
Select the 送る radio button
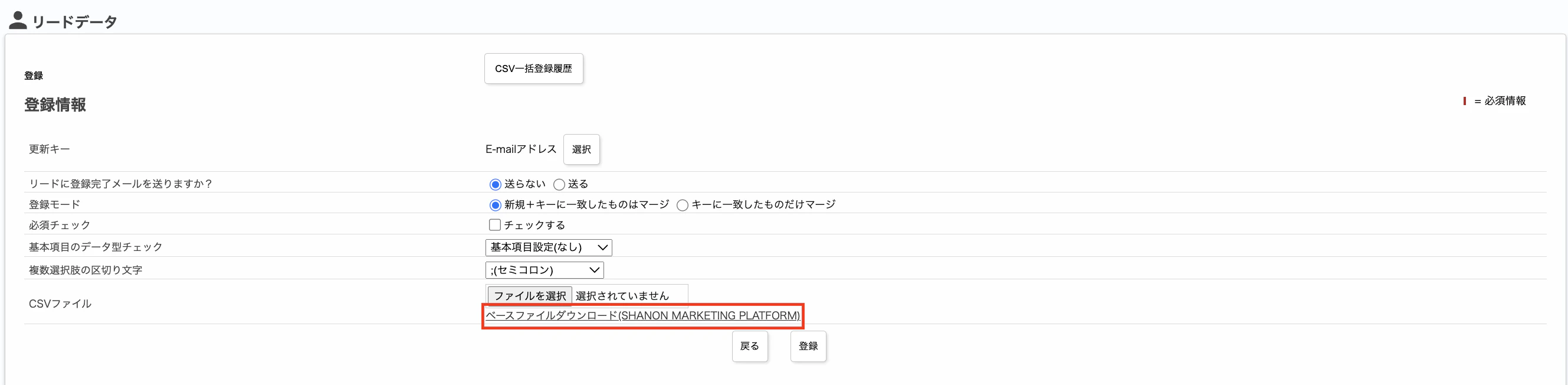click(x=559, y=184)
